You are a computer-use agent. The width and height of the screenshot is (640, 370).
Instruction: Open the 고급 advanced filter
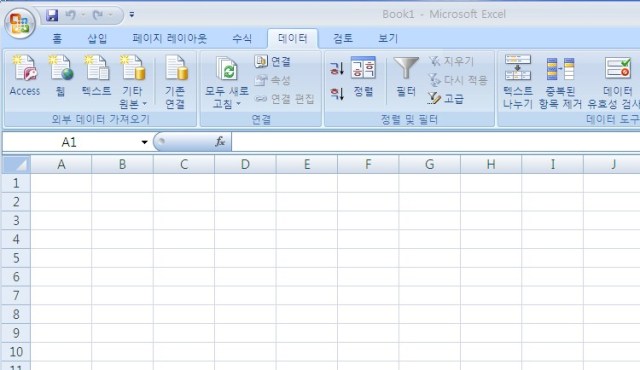tap(446, 98)
